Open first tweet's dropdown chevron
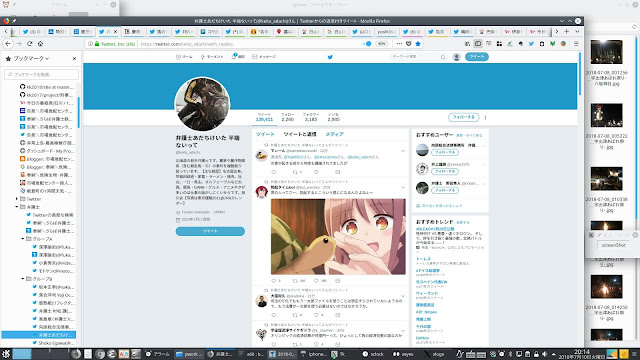 pyautogui.click(x=403, y=151)
